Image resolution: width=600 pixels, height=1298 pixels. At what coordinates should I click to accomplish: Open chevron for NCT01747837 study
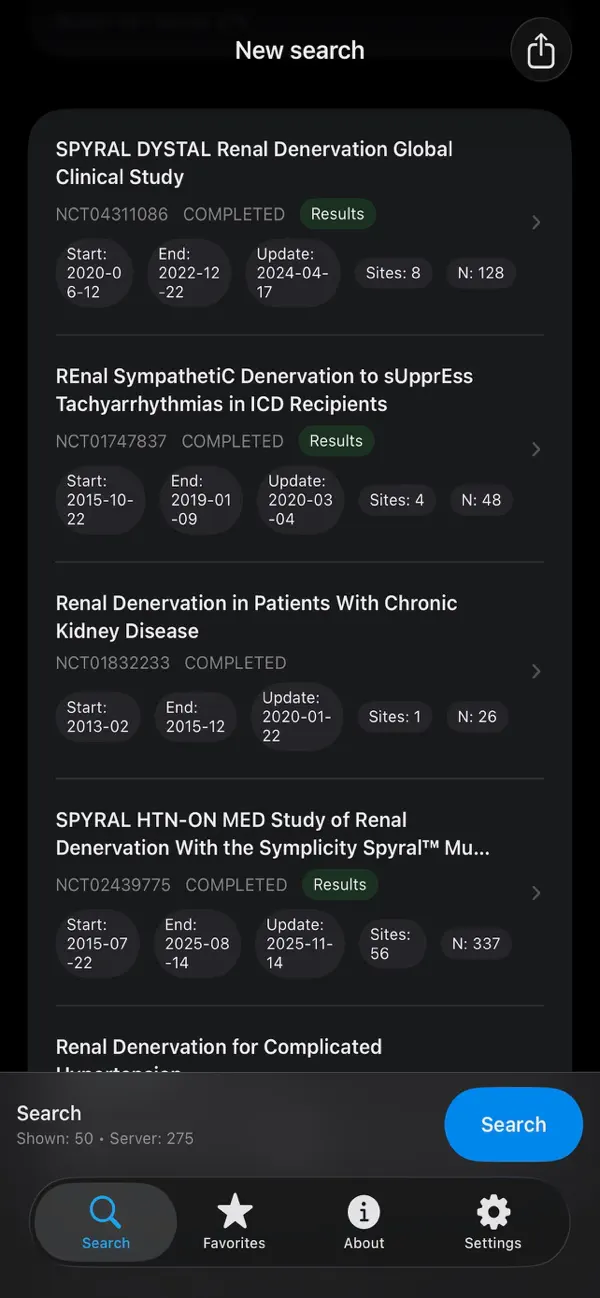point(536,449)
